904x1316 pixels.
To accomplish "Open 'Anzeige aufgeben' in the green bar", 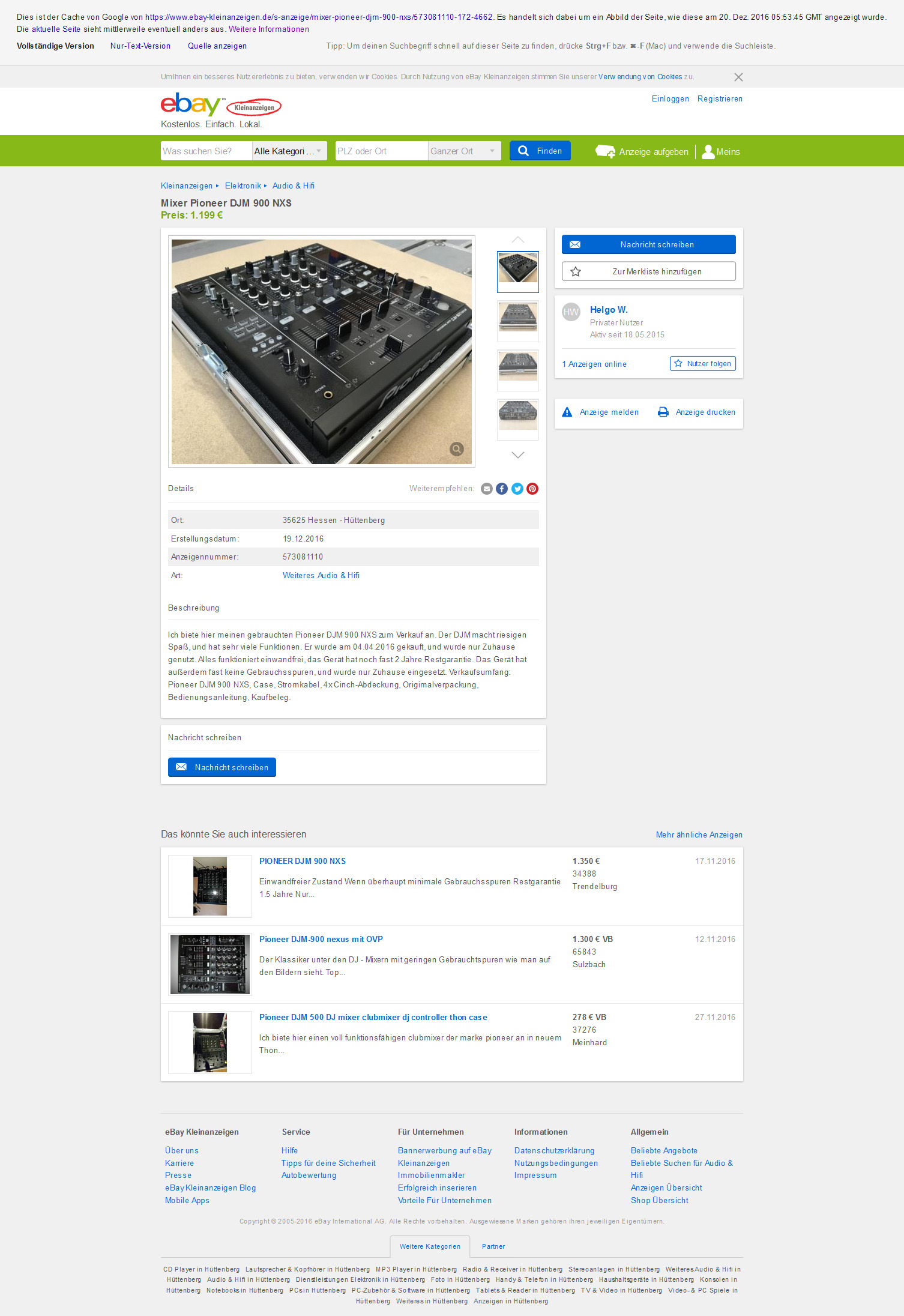I will pyautogui.click(x=642, y=151).
